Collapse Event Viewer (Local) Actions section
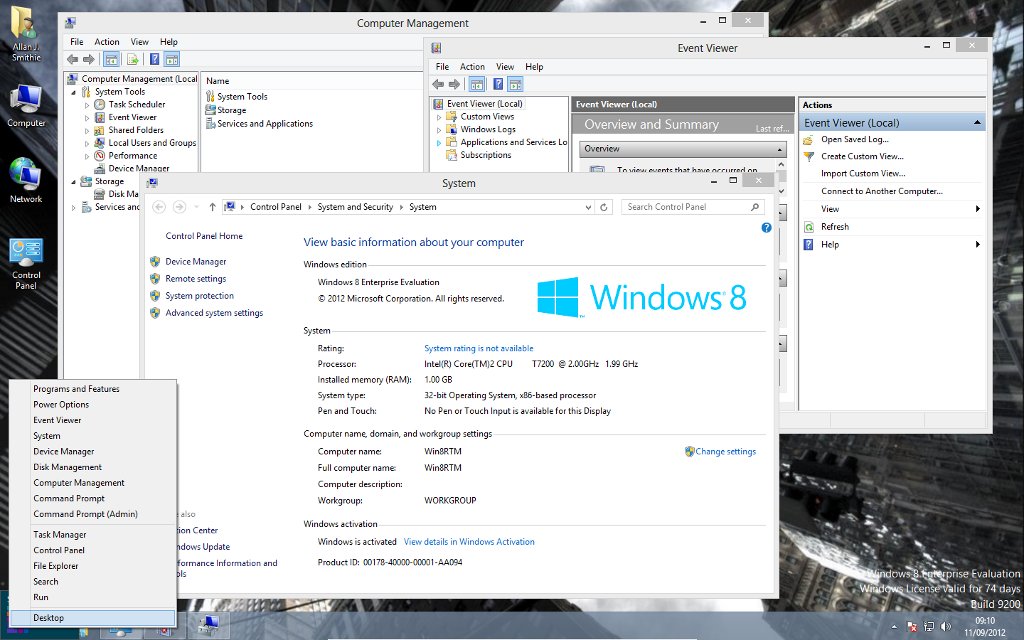The image size is (1024, 640). [977, 123]
